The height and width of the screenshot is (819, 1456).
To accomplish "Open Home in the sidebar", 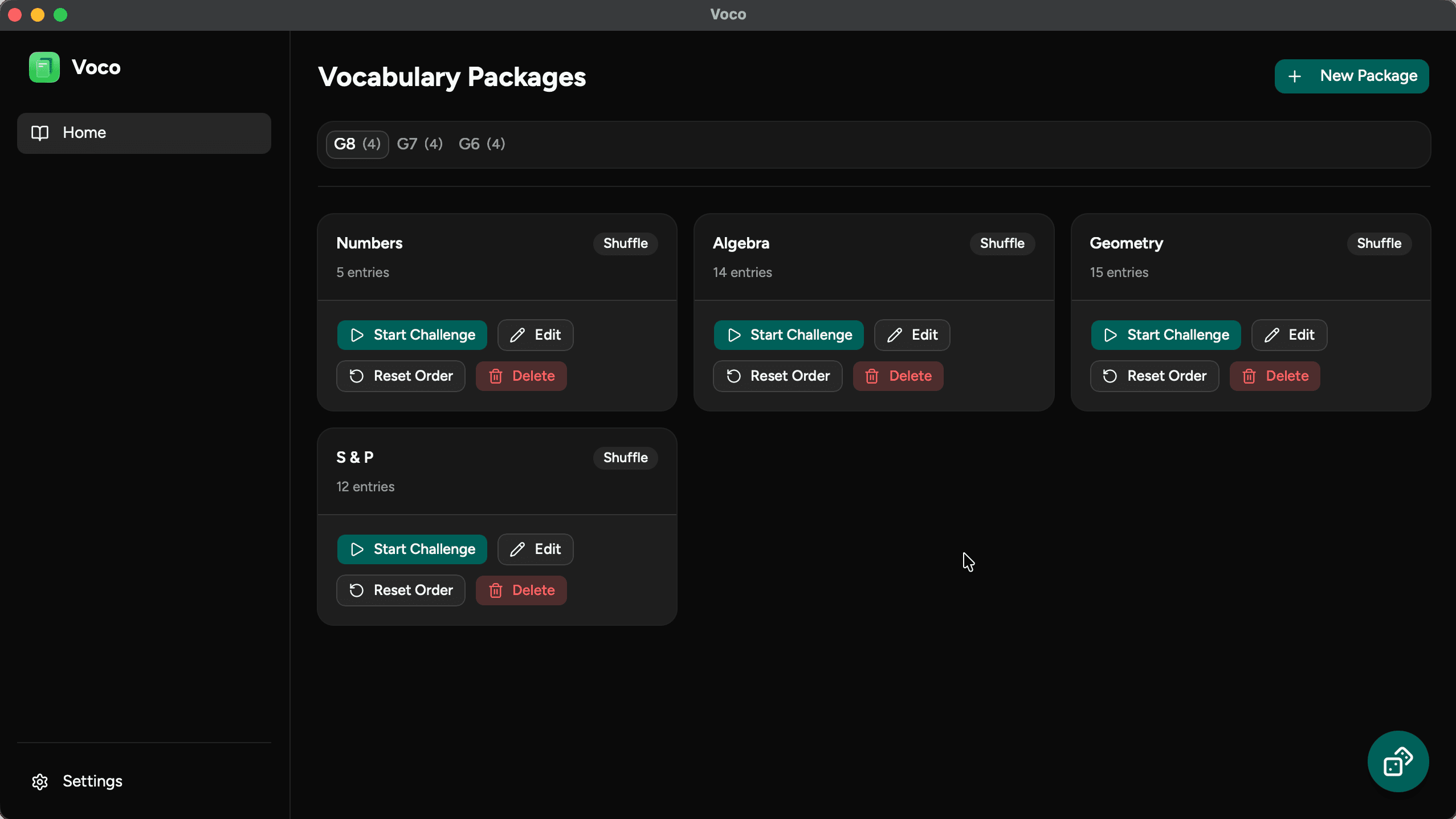I will point(144,133).
